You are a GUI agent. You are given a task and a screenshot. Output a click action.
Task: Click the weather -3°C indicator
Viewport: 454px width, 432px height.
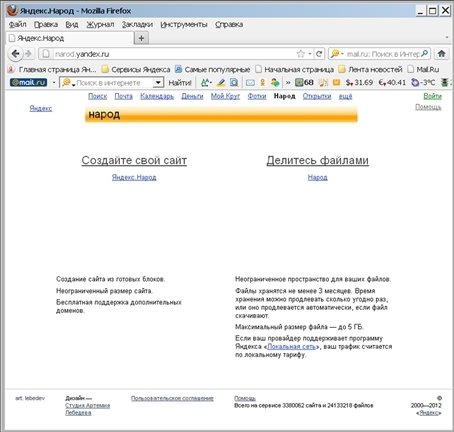click(x=423, y=82)
